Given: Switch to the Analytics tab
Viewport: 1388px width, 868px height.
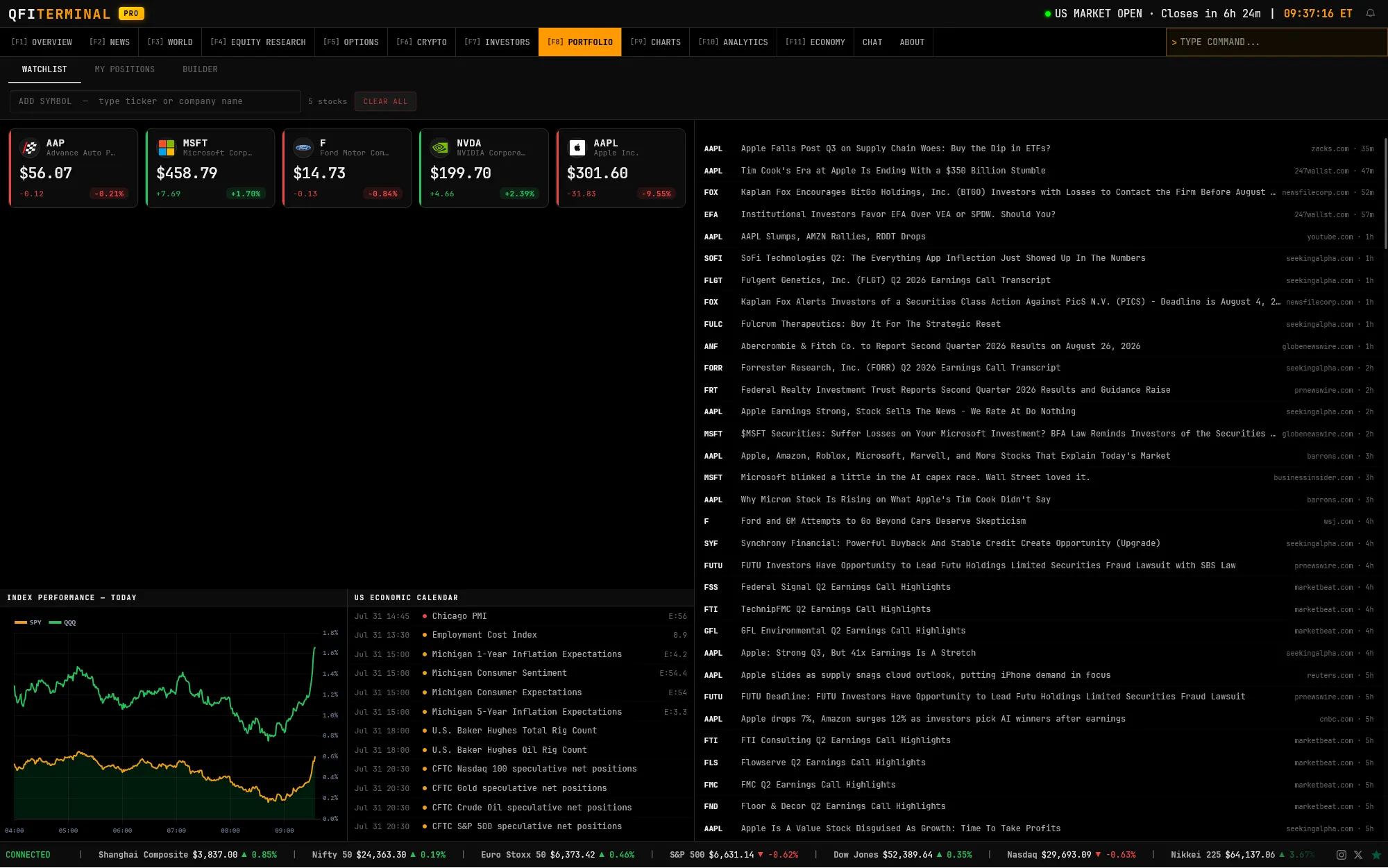Looking at the screenshot, I should tap(733, 42).
